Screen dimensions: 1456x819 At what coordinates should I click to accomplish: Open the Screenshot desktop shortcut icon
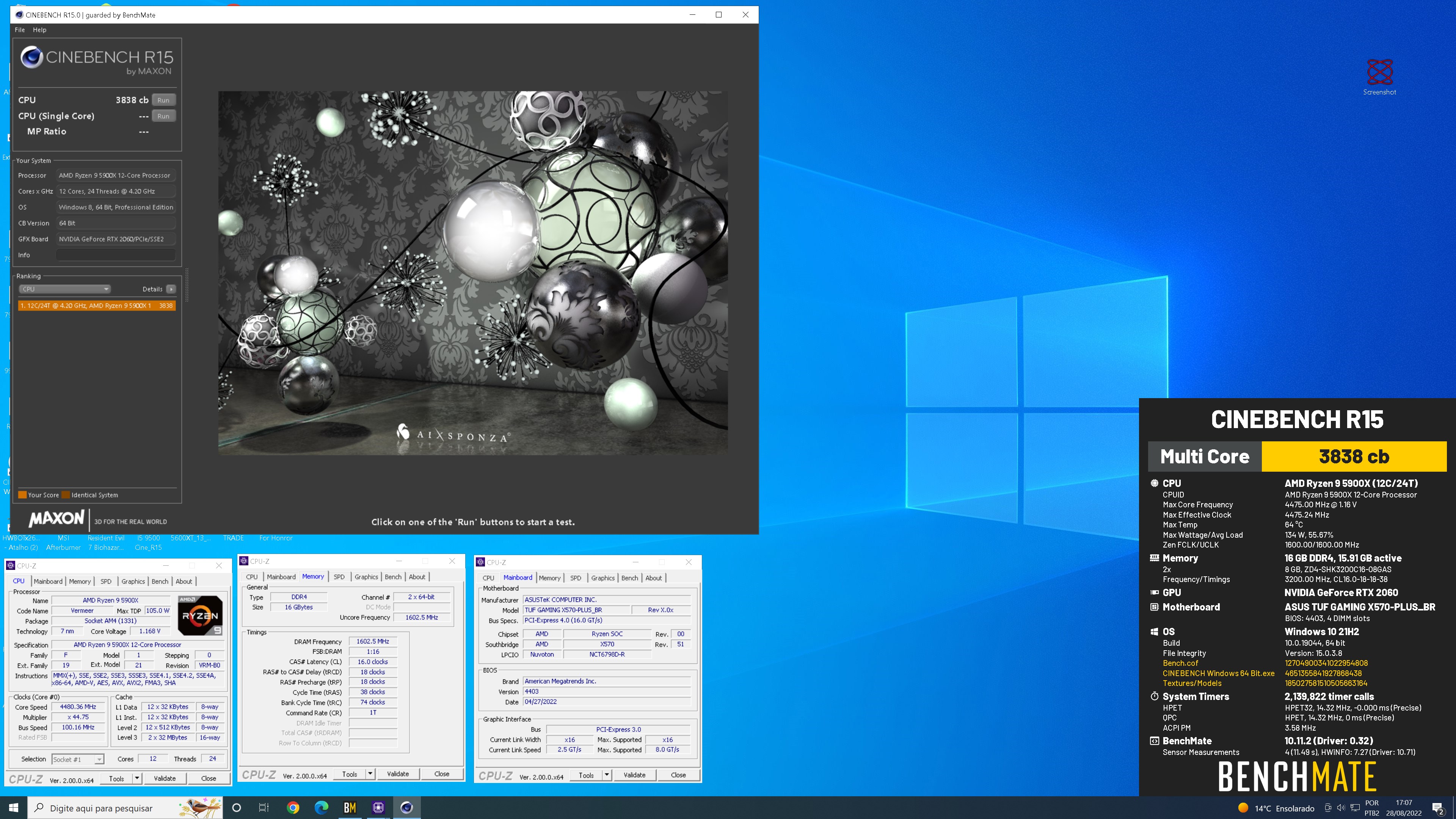coord(1380,77)
